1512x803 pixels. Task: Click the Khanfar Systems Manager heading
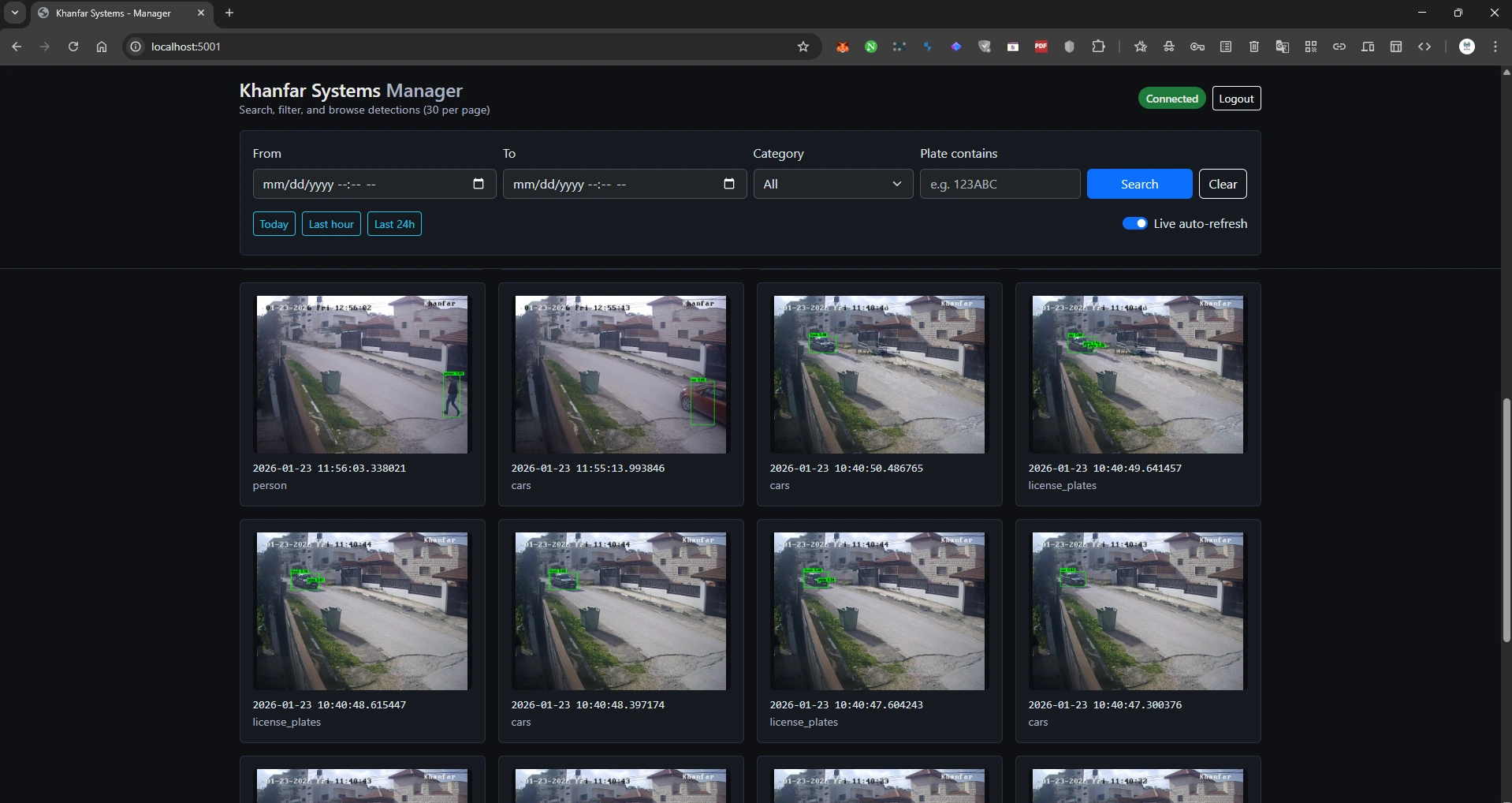351,91
